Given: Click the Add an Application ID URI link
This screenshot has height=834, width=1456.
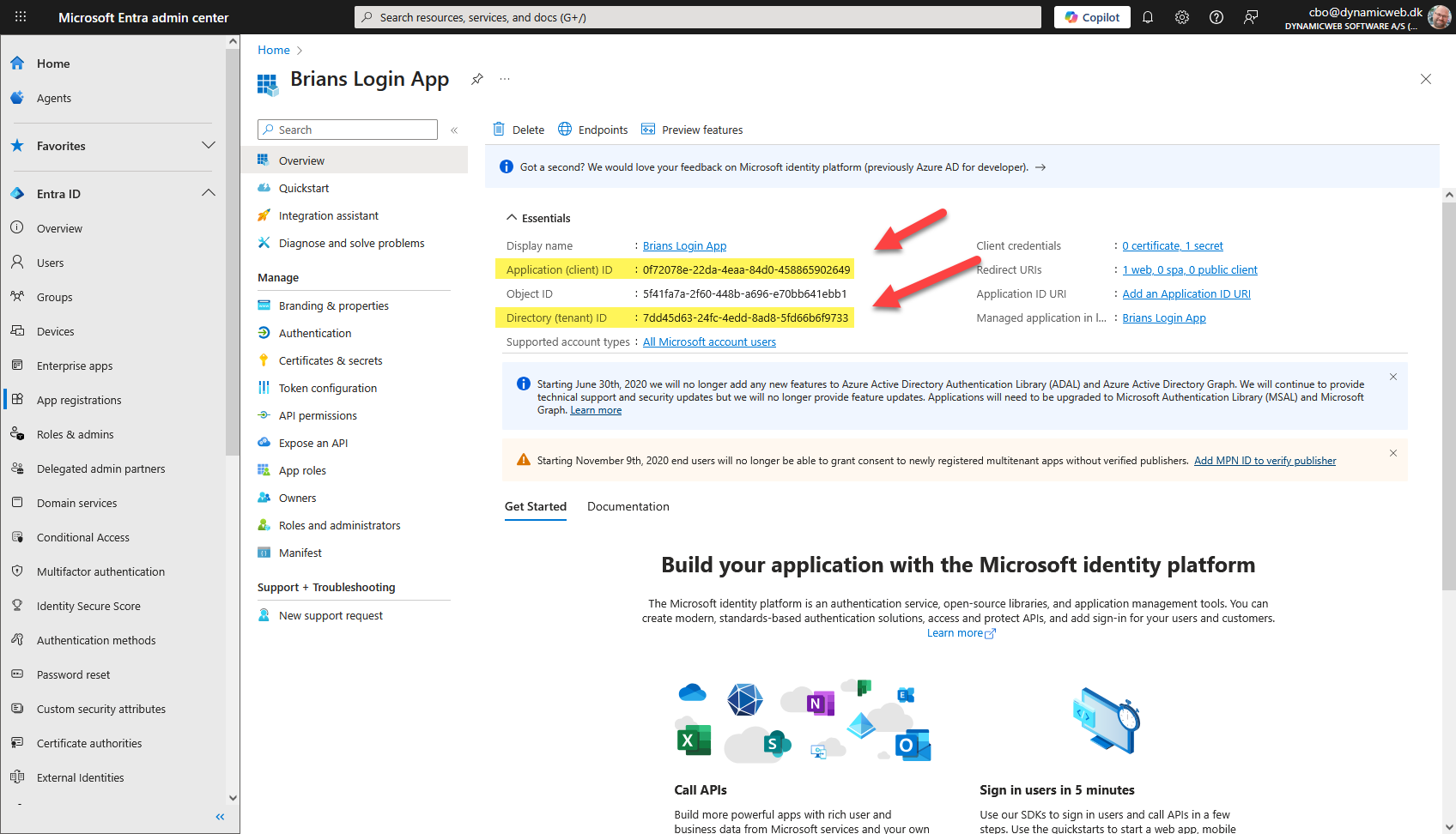Looking at the screenshot, I should pyautogui.click(x=1186, y=293).
